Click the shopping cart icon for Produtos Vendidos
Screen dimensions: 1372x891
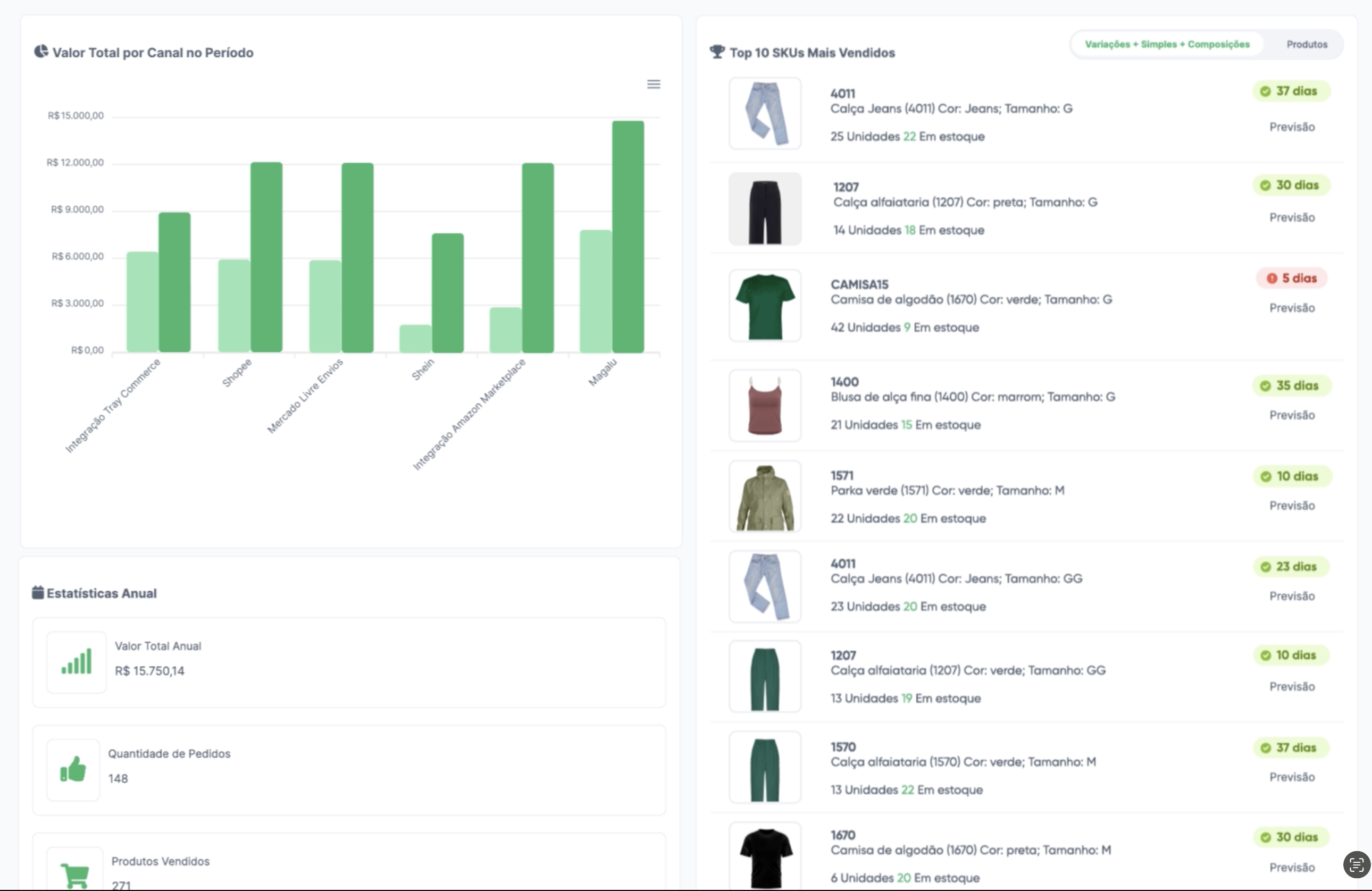pos(75,875)
